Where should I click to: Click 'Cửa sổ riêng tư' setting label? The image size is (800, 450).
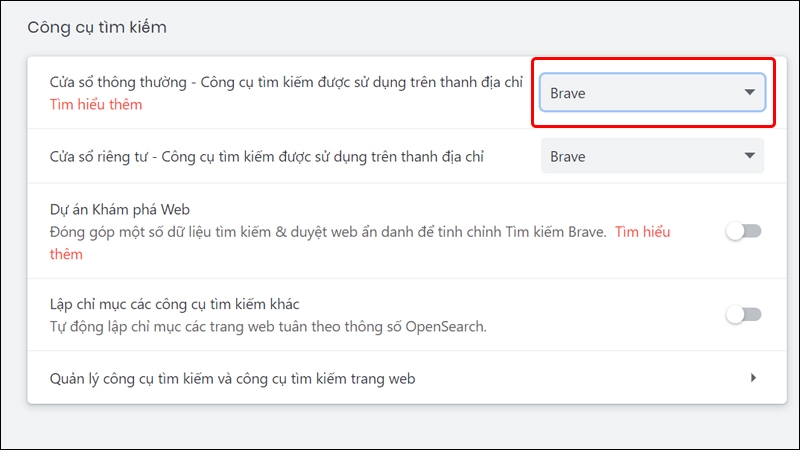pos(266,157)
